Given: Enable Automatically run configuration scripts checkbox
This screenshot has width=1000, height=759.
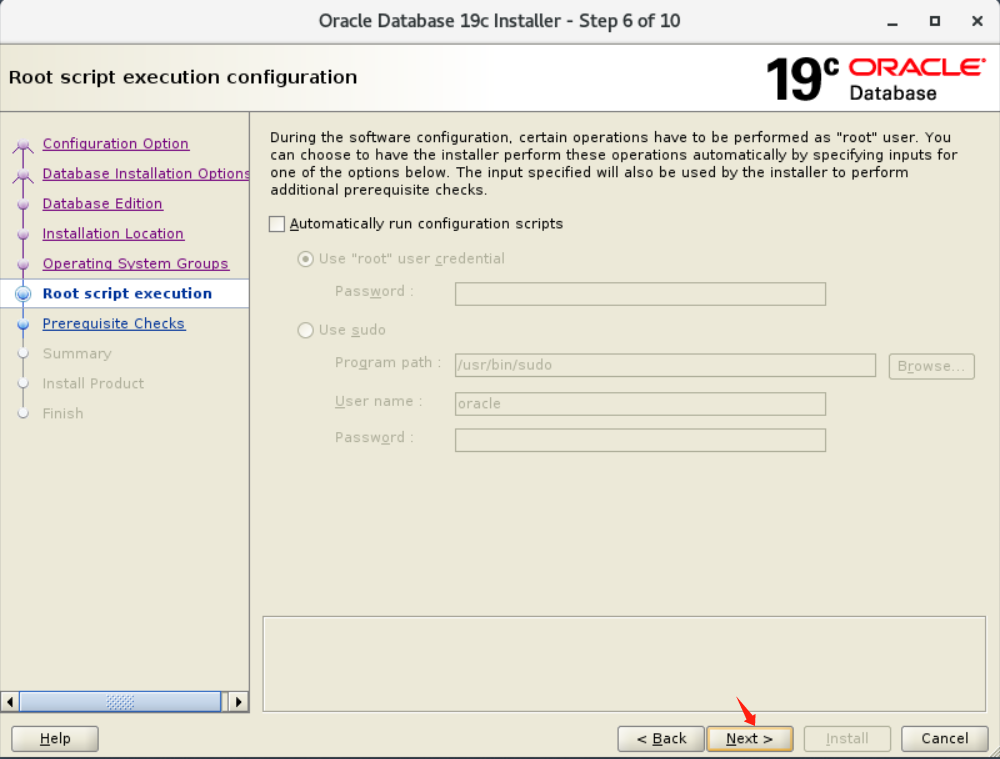Looking at the screenshot, I should [277, 224].
